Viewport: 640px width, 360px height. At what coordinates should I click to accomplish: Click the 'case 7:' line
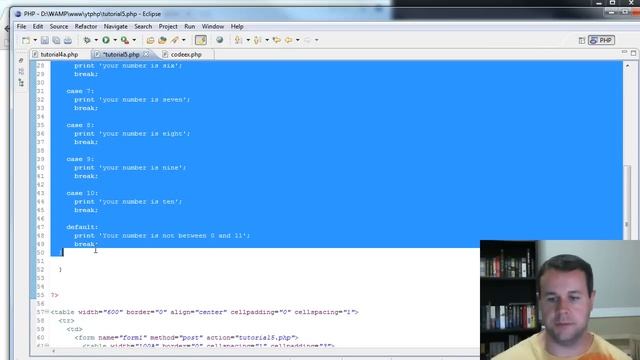pyautogui.click(x=80, y=91)
